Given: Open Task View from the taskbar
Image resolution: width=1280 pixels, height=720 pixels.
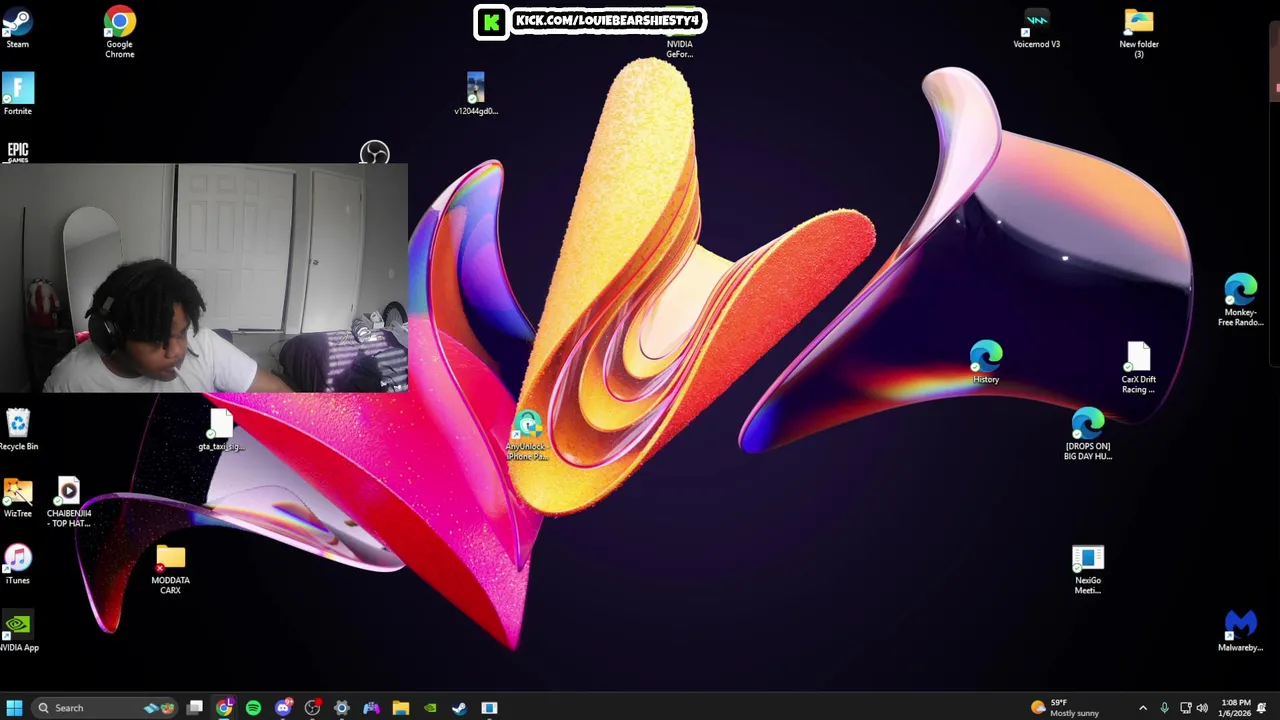Looking at the screenshot, I should pos(195,708).
